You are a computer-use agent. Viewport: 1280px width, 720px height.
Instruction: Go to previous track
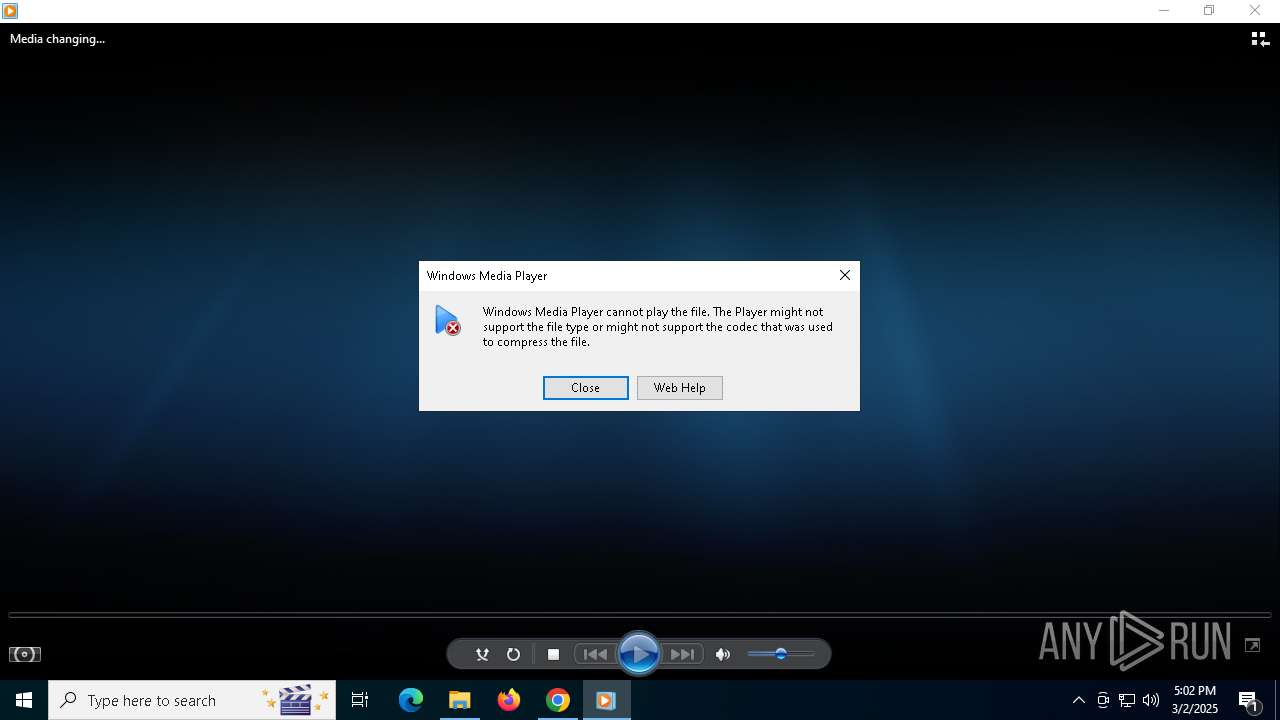click(596, 654)
